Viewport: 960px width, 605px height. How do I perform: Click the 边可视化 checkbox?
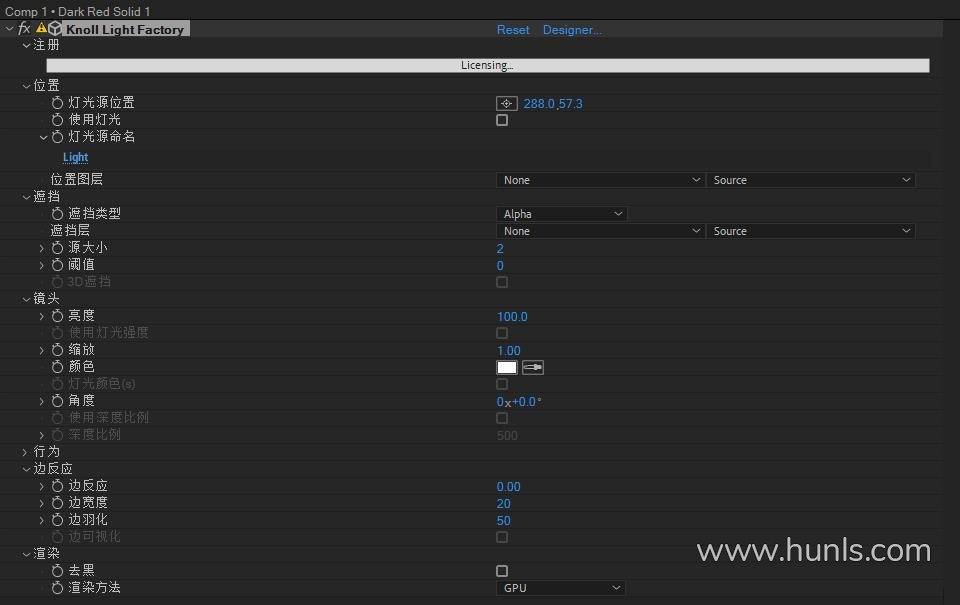click(x=502, y=537)
